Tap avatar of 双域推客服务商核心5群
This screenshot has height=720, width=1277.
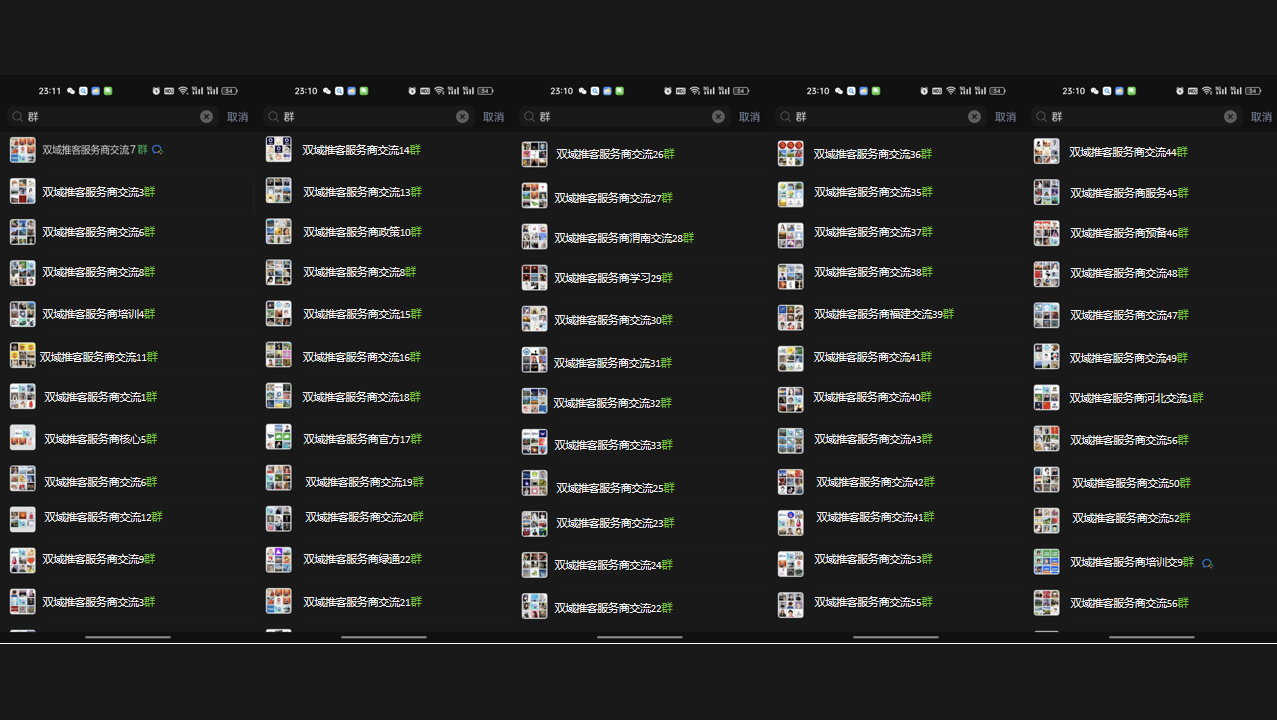click(22, 438)
